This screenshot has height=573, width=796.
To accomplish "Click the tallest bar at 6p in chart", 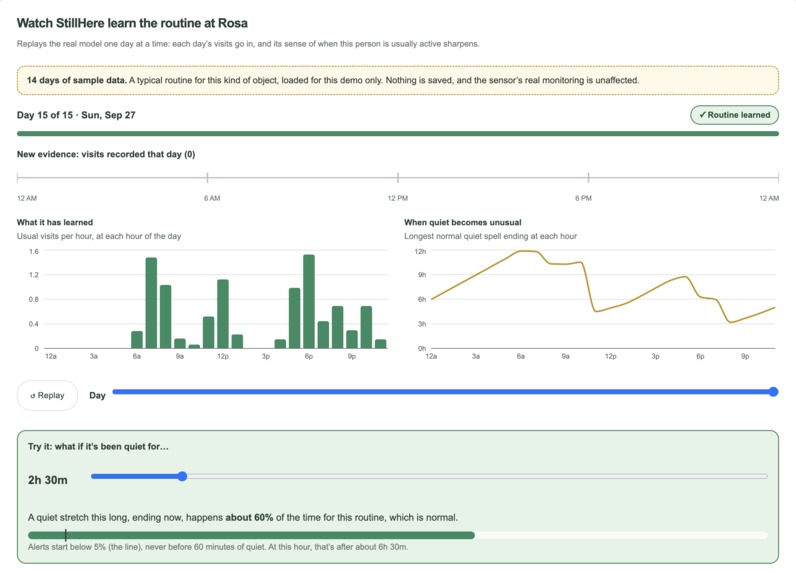I will [x=309, y=301].
